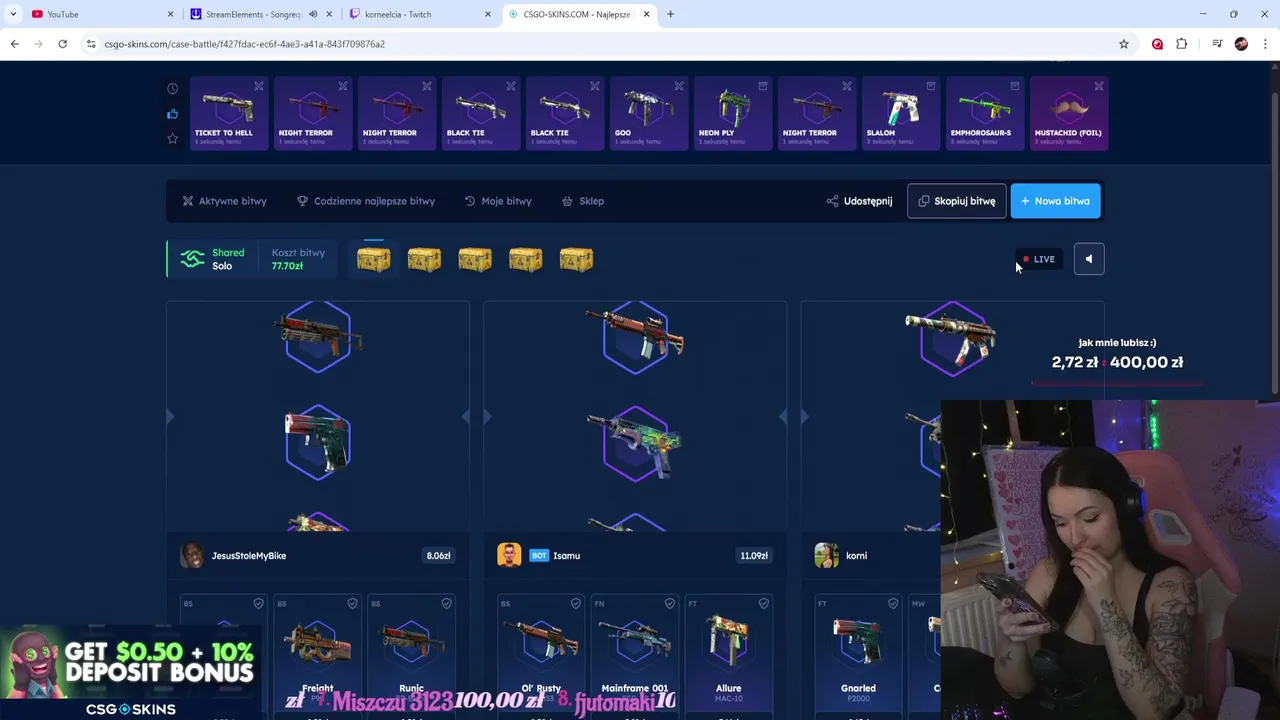Bookmark this page with the star icon

point(1124,44)
